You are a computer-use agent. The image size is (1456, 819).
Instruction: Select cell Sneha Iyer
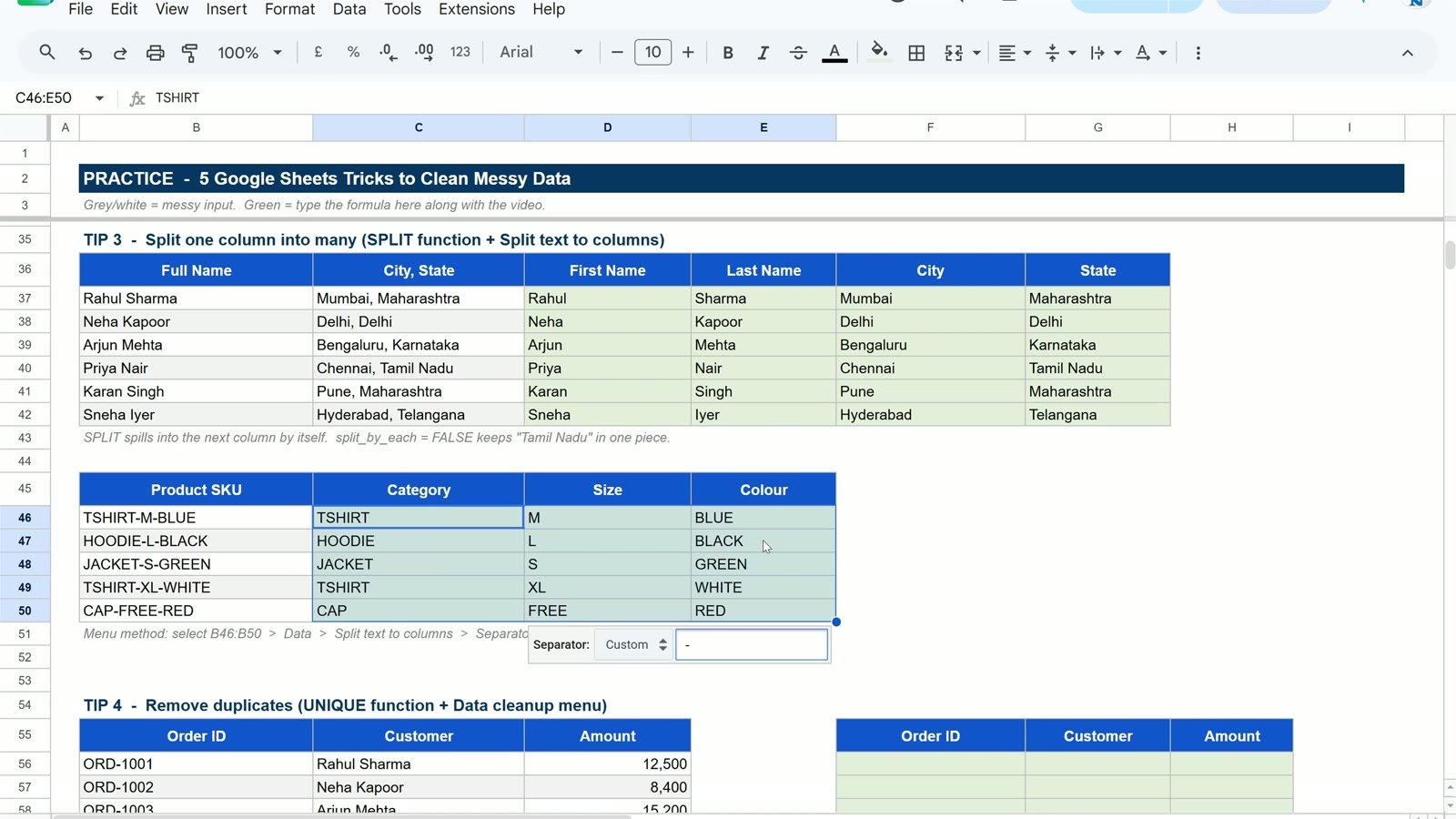point(196,415)
